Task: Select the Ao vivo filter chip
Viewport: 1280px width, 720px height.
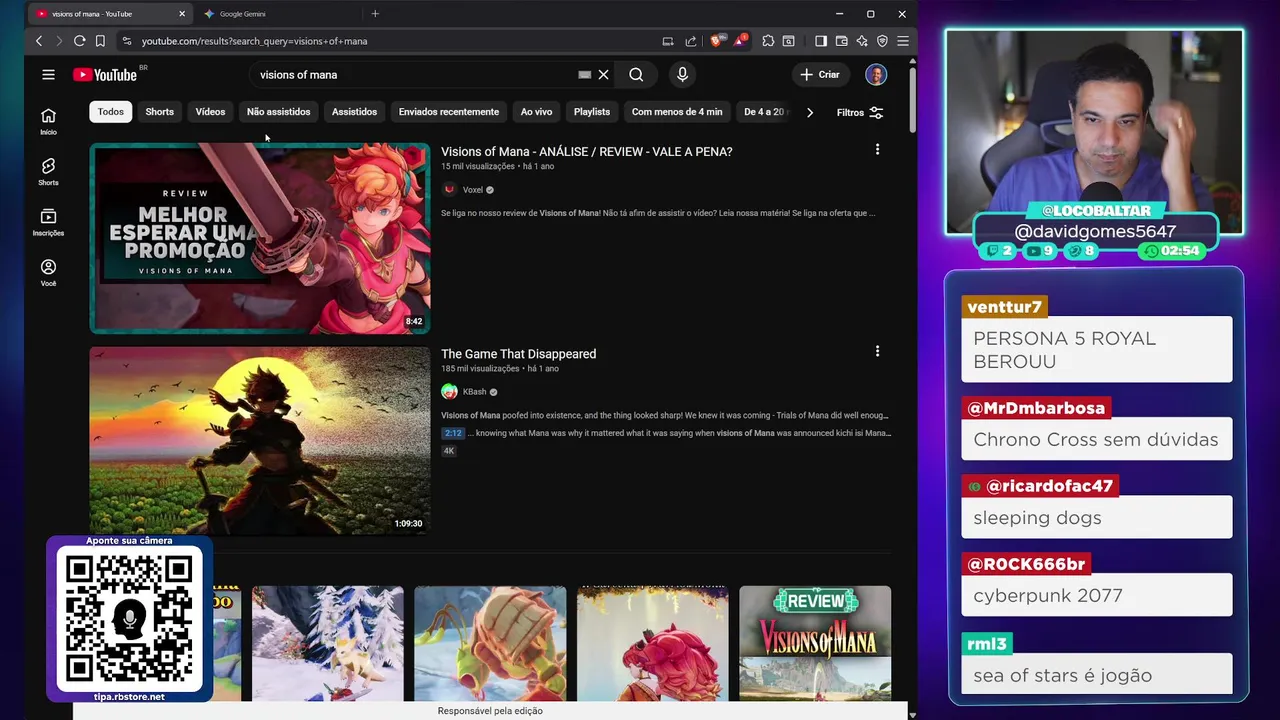Action: (x=536, y=112)
